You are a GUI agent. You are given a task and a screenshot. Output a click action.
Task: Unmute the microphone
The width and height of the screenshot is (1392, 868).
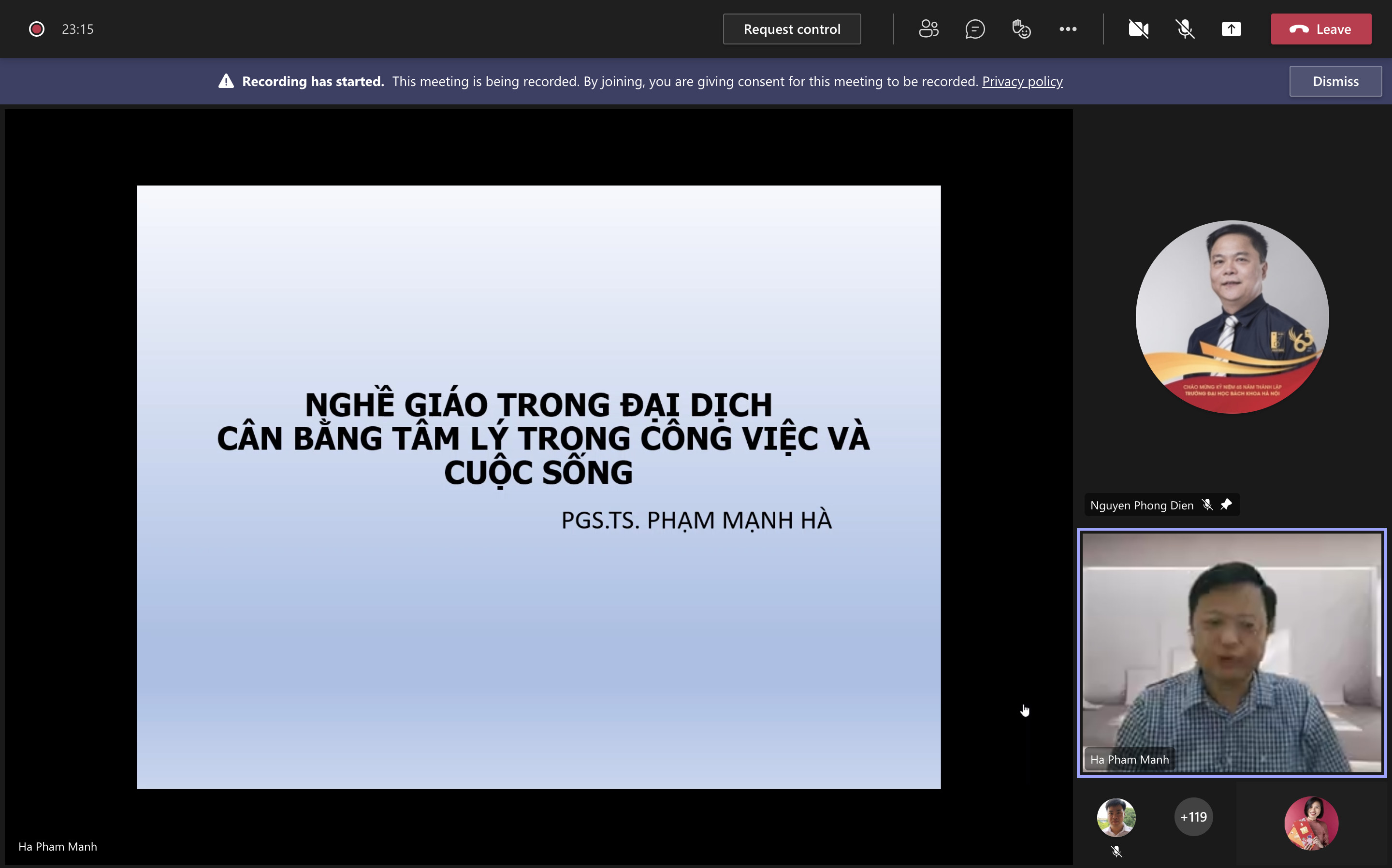pos(1185,29)
